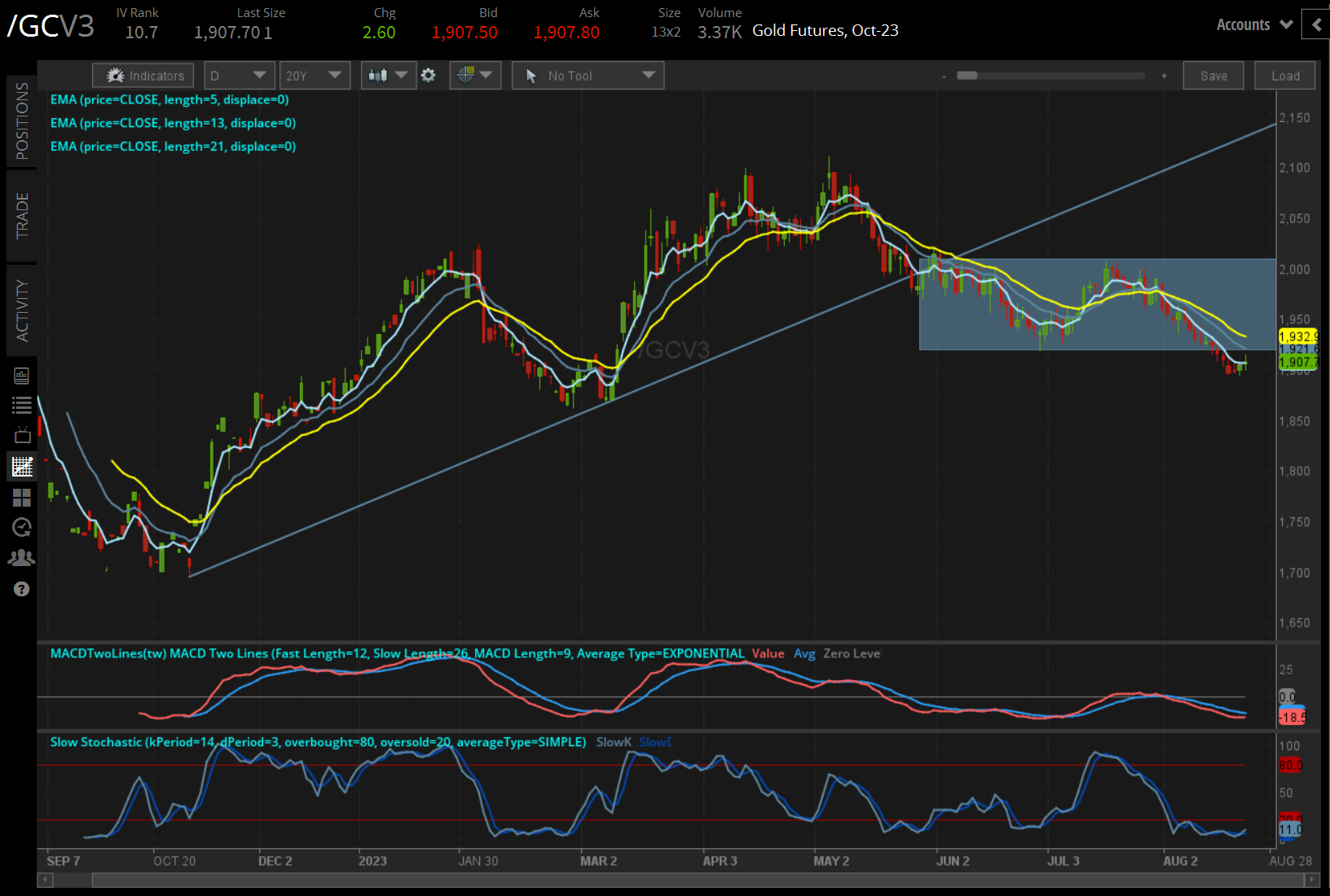Click the chart settings gear icon

click(429, 75)
